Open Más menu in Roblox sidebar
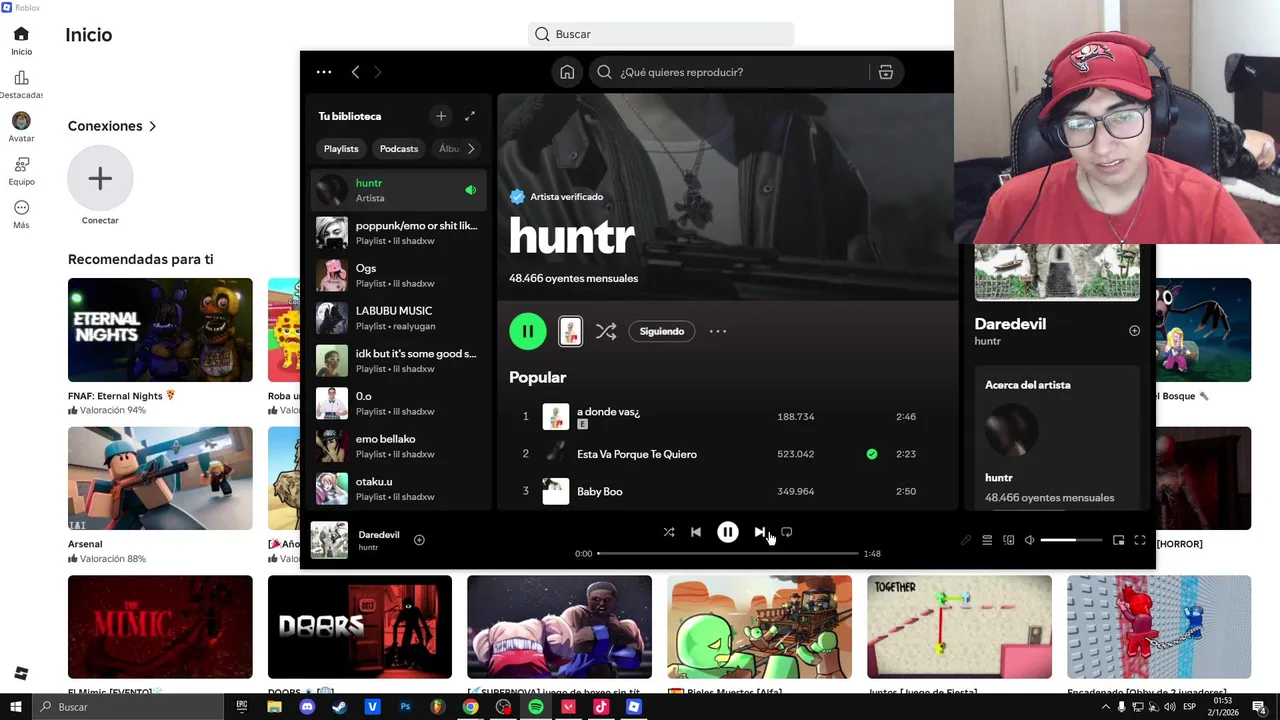Screen dimensions: 1280x720 coord(21,214)
